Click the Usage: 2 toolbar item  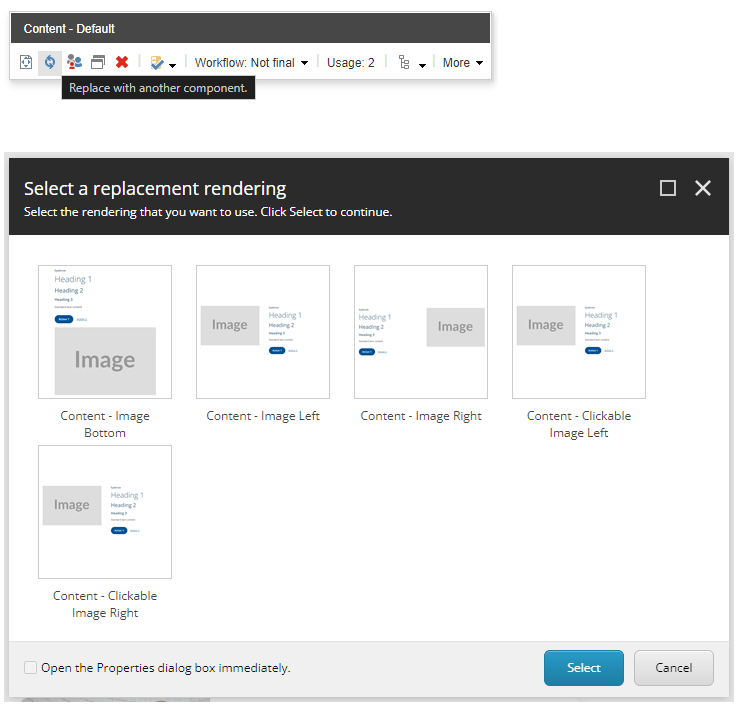(351, 63)
